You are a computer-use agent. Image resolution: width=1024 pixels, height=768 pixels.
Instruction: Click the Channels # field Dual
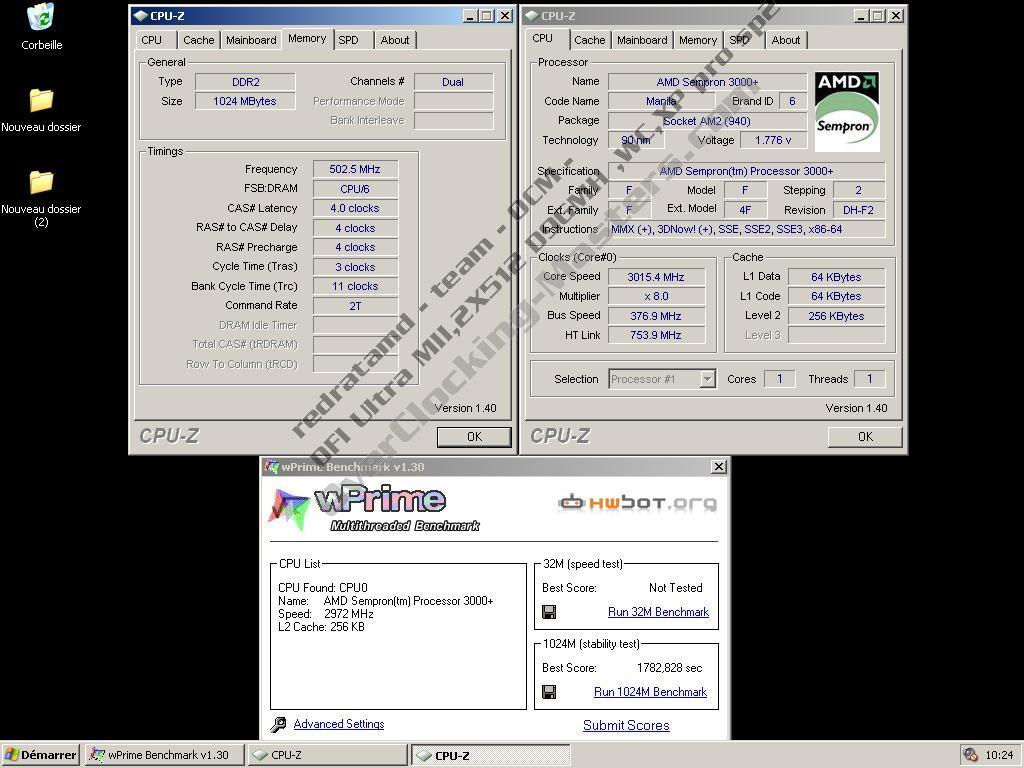coord(453,82)
